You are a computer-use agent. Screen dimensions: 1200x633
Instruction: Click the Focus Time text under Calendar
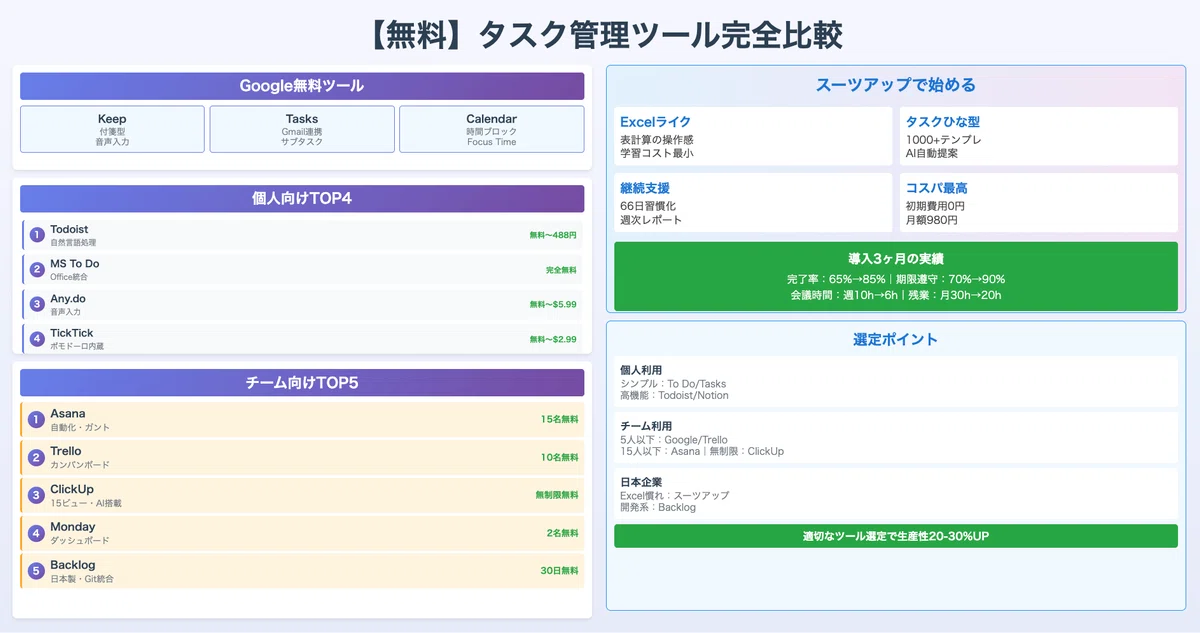click(x=491, y=142)
